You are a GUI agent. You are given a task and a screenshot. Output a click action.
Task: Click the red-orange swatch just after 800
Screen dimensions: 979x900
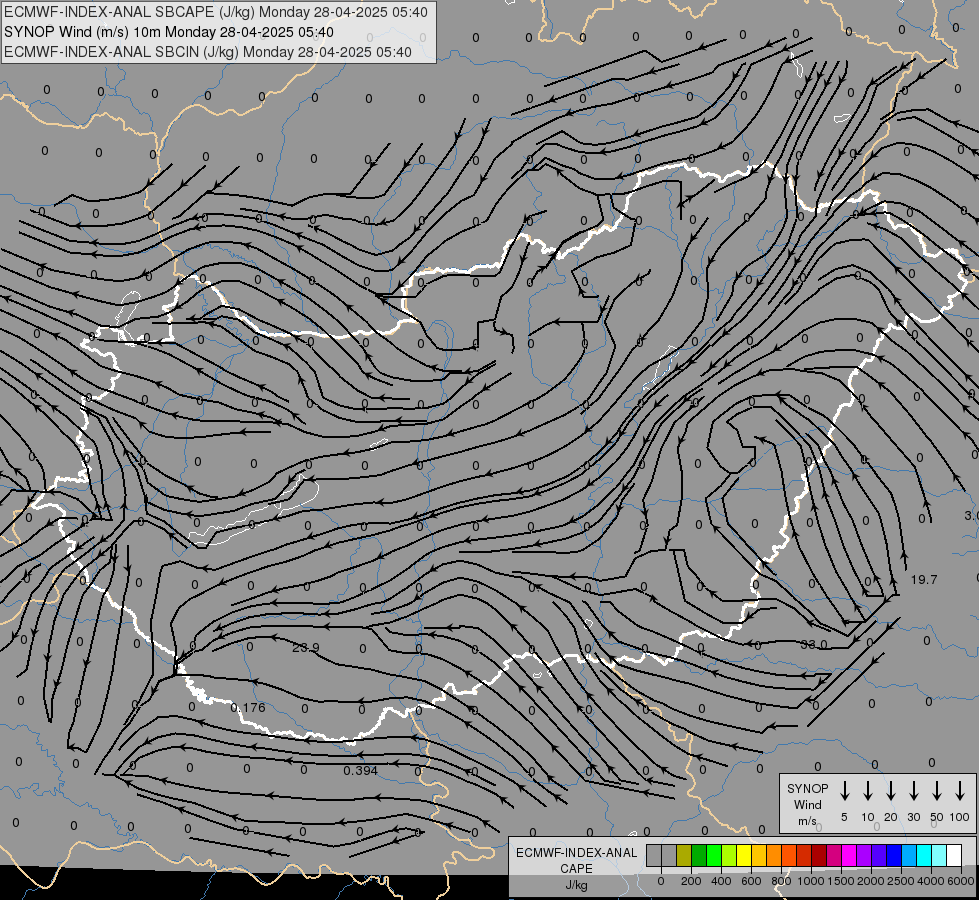click(789, 855)
